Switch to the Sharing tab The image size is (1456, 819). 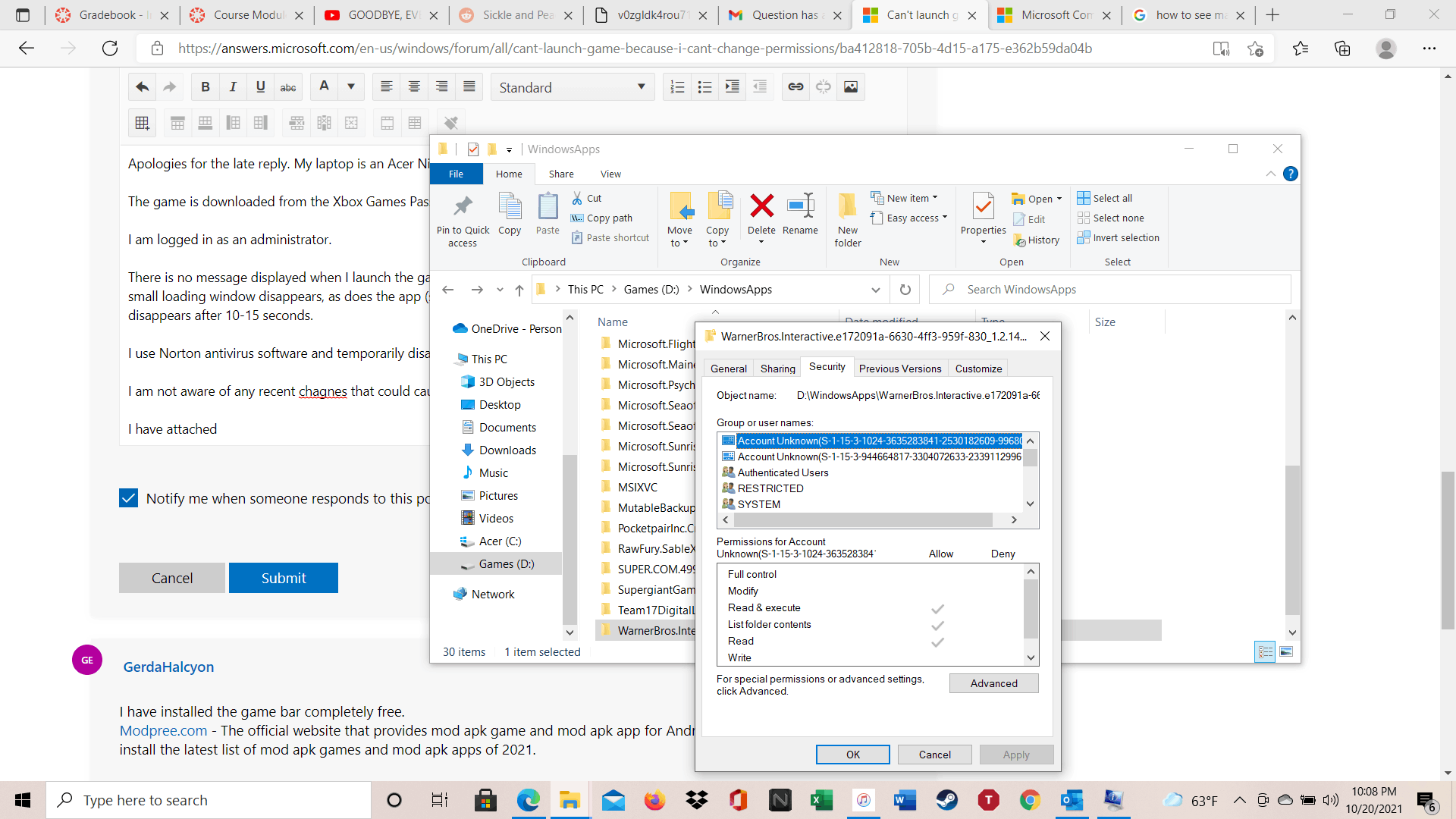[x=777, y=369]
